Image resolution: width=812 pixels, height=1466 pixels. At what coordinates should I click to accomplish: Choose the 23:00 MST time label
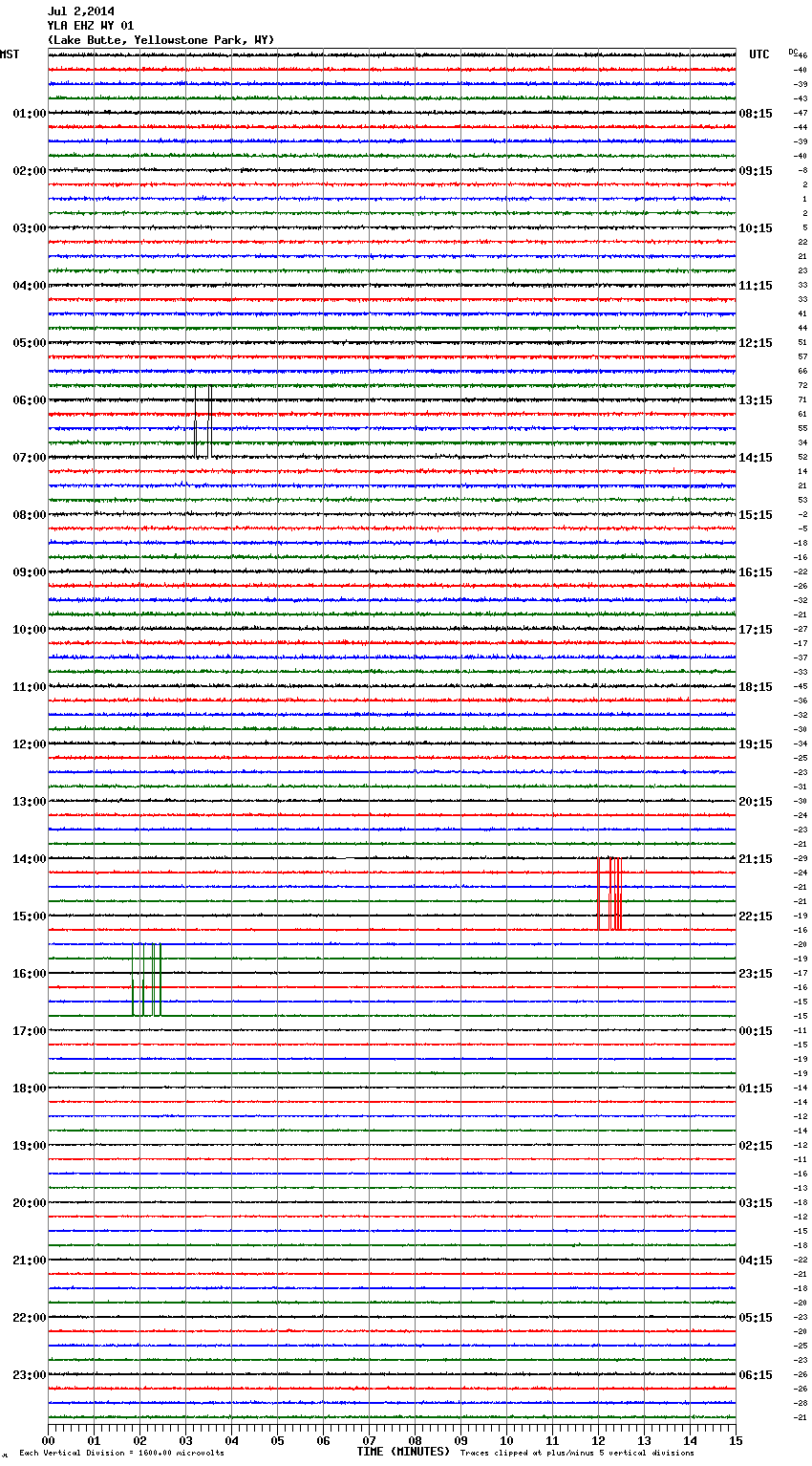(30, 1375)
